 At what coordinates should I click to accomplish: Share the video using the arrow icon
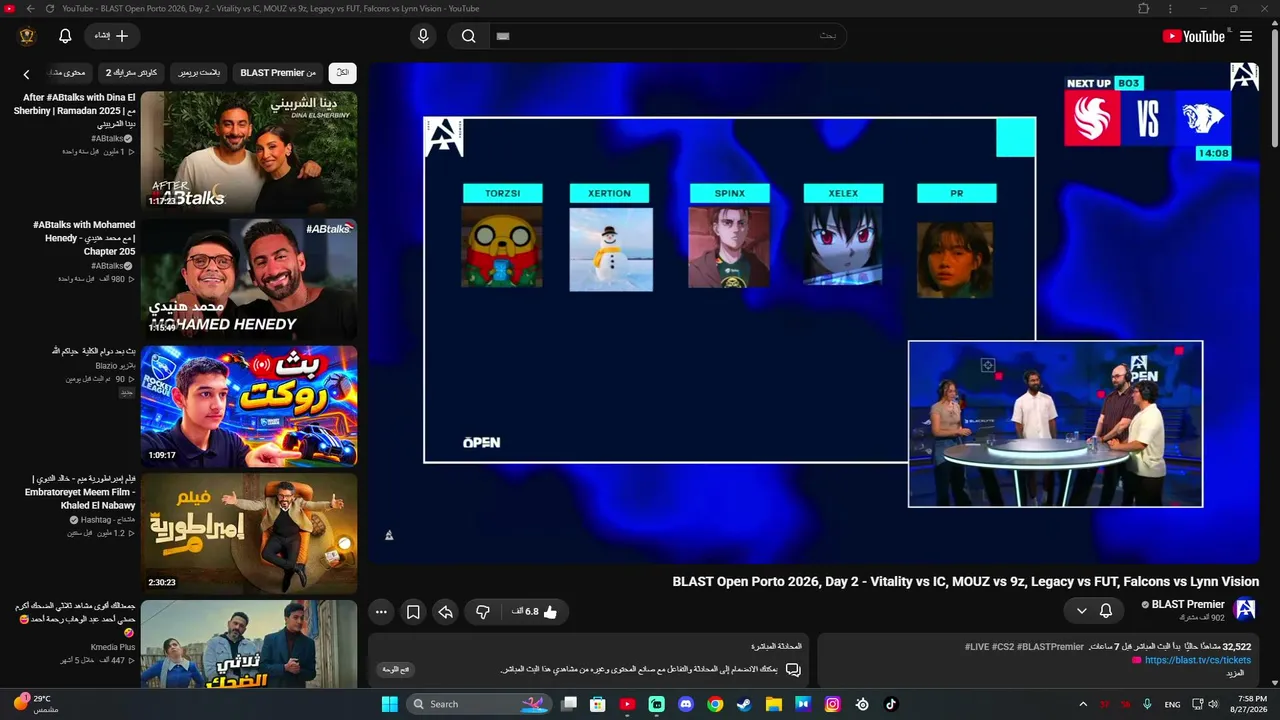click(x=446, y=612)
